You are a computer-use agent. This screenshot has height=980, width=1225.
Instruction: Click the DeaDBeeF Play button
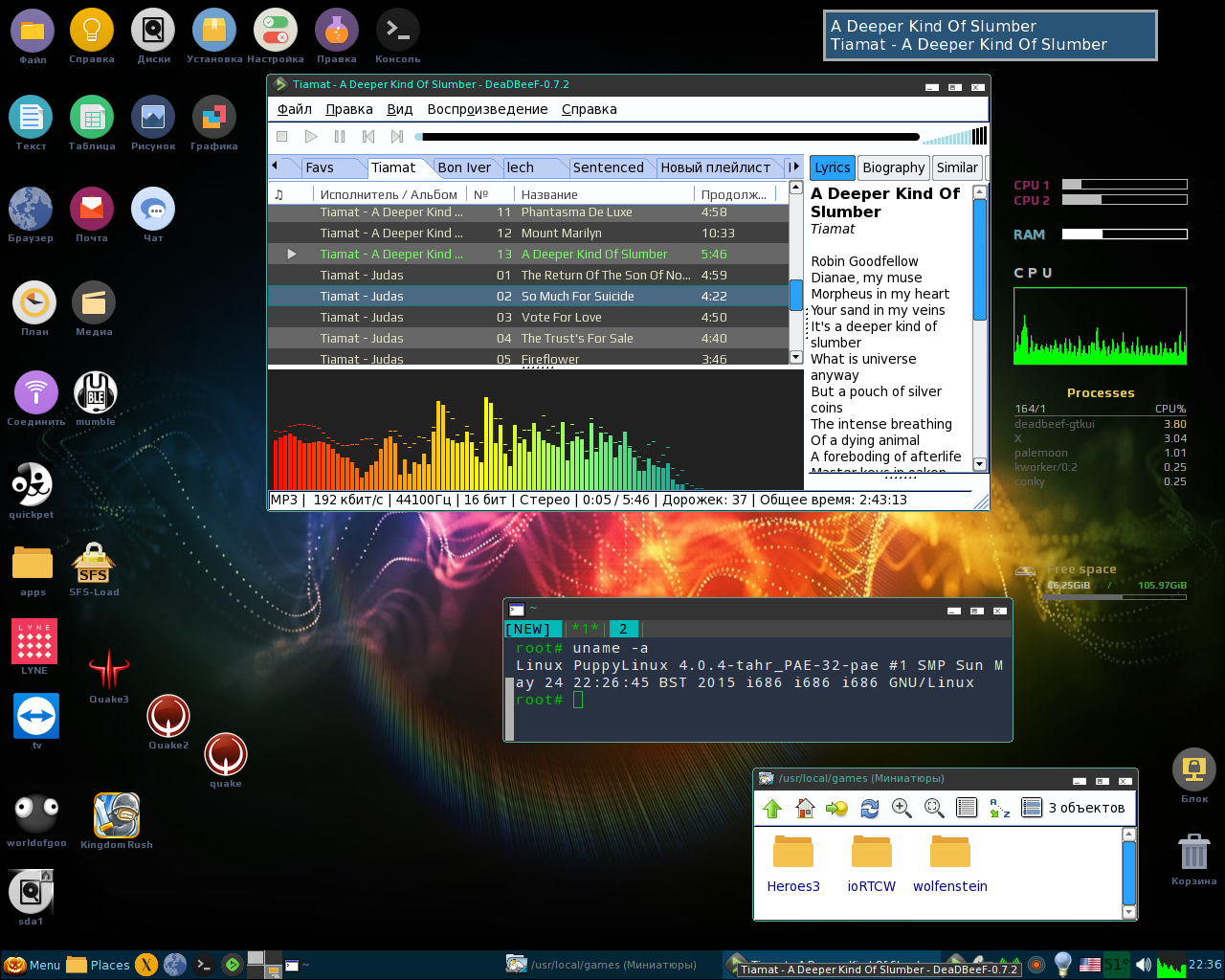(310, 137)
